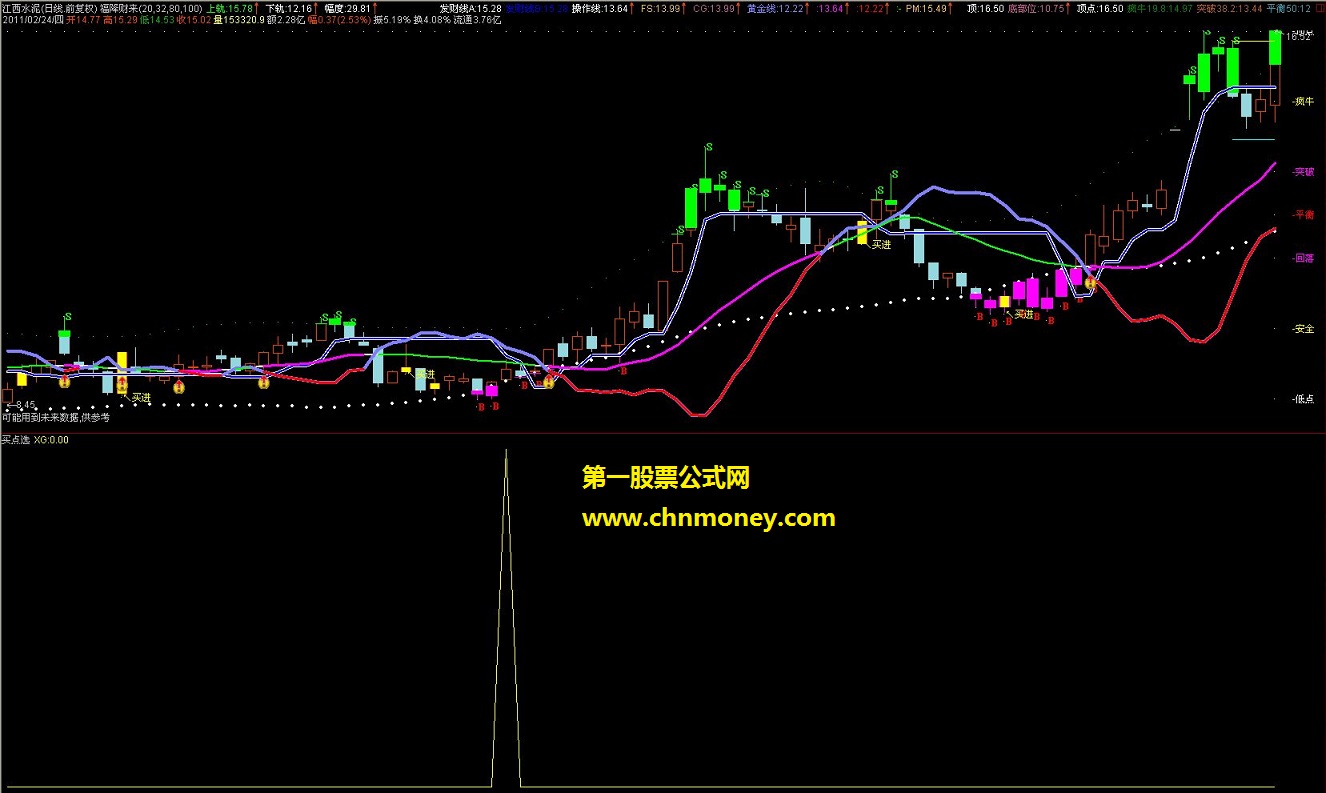Select the sub-indicator label 买点选 XG:0.00
Screen dimensions: 1326x793
[x=35, y=439]
